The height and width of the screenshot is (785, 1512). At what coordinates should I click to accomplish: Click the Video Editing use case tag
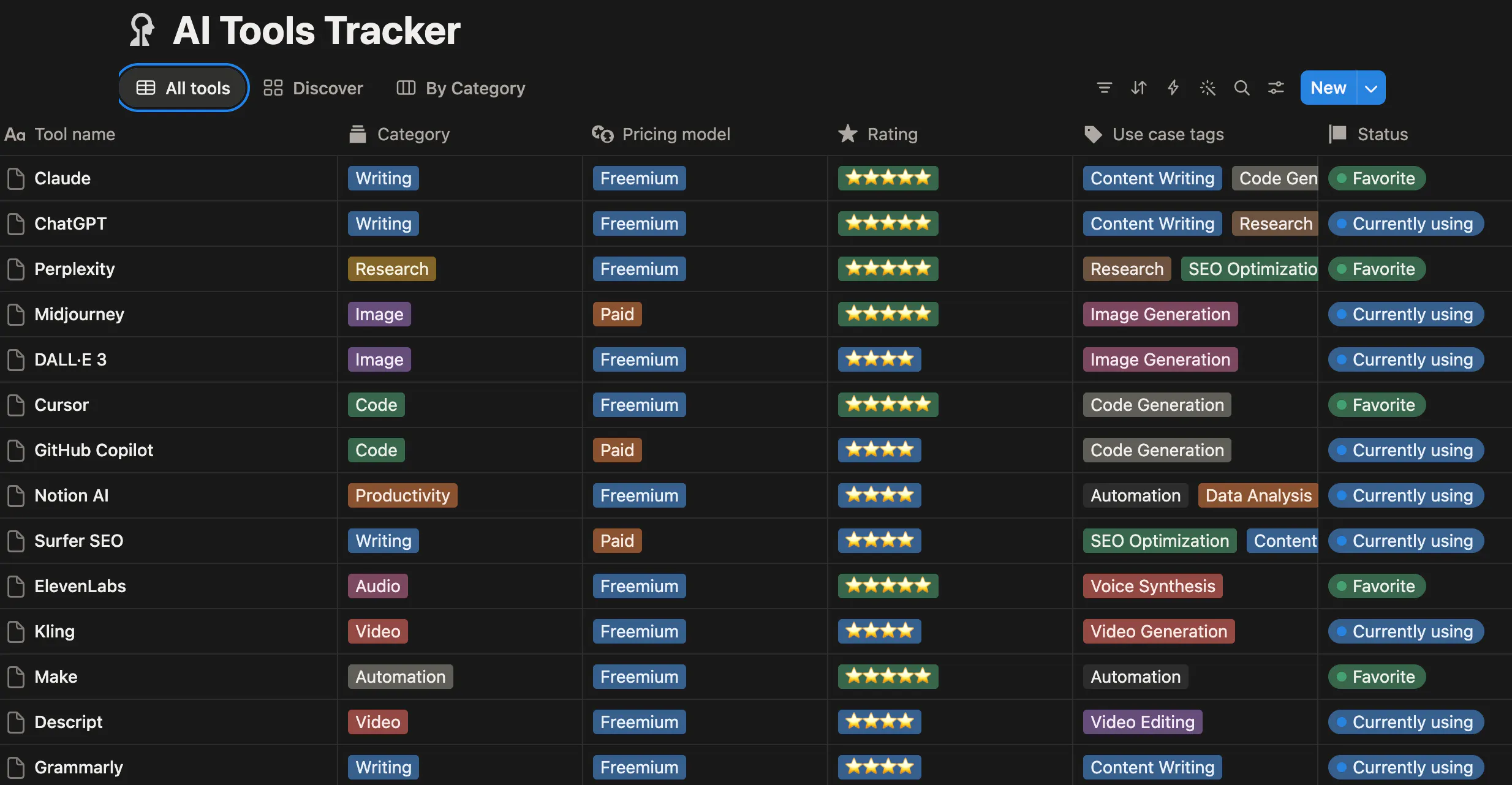pos(1143,722)
